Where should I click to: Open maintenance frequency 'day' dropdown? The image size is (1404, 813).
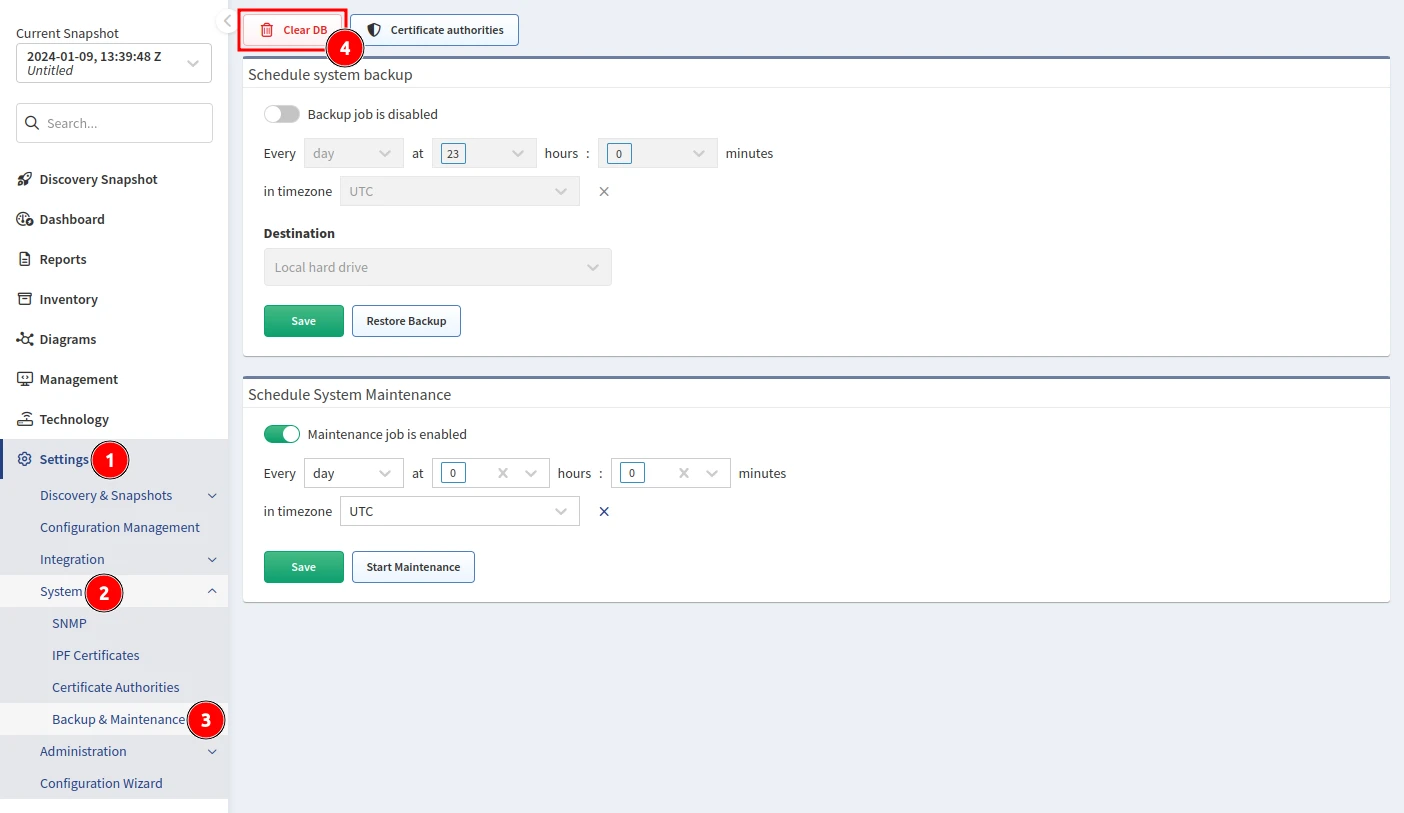pos(352,473)
